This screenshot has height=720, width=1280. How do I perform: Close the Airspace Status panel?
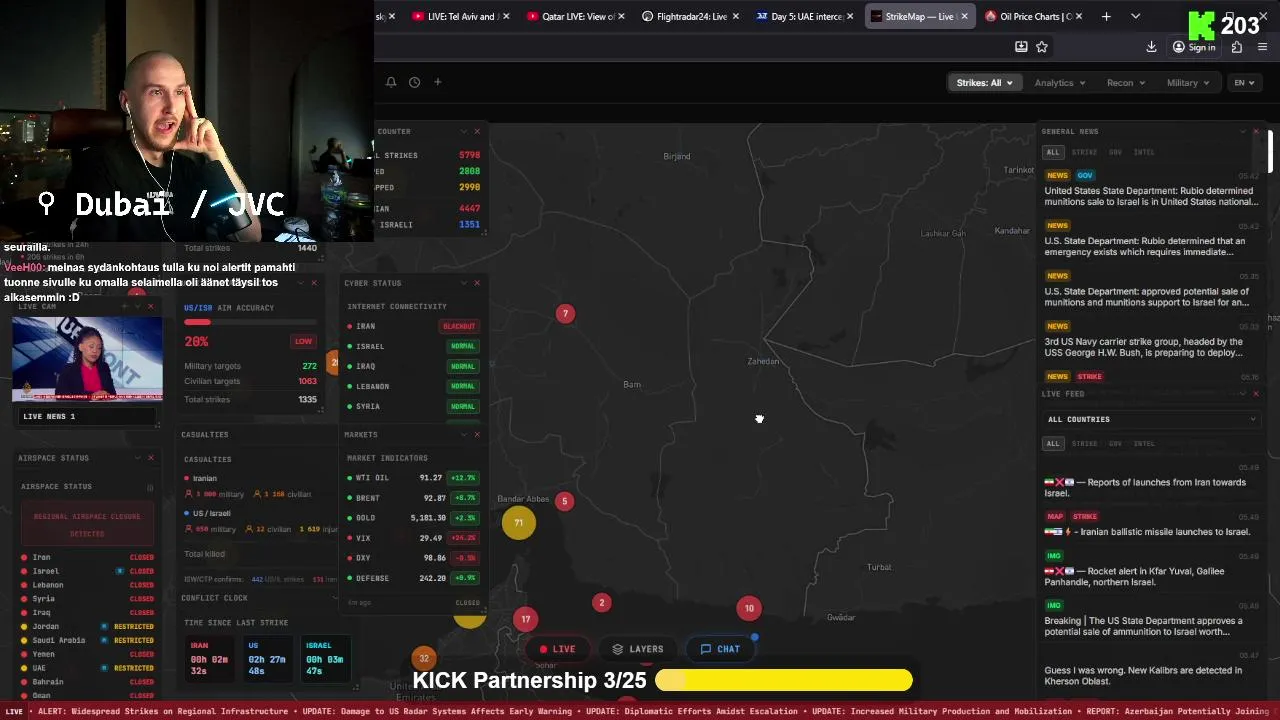pyautogui.click(x=151, y=458)
